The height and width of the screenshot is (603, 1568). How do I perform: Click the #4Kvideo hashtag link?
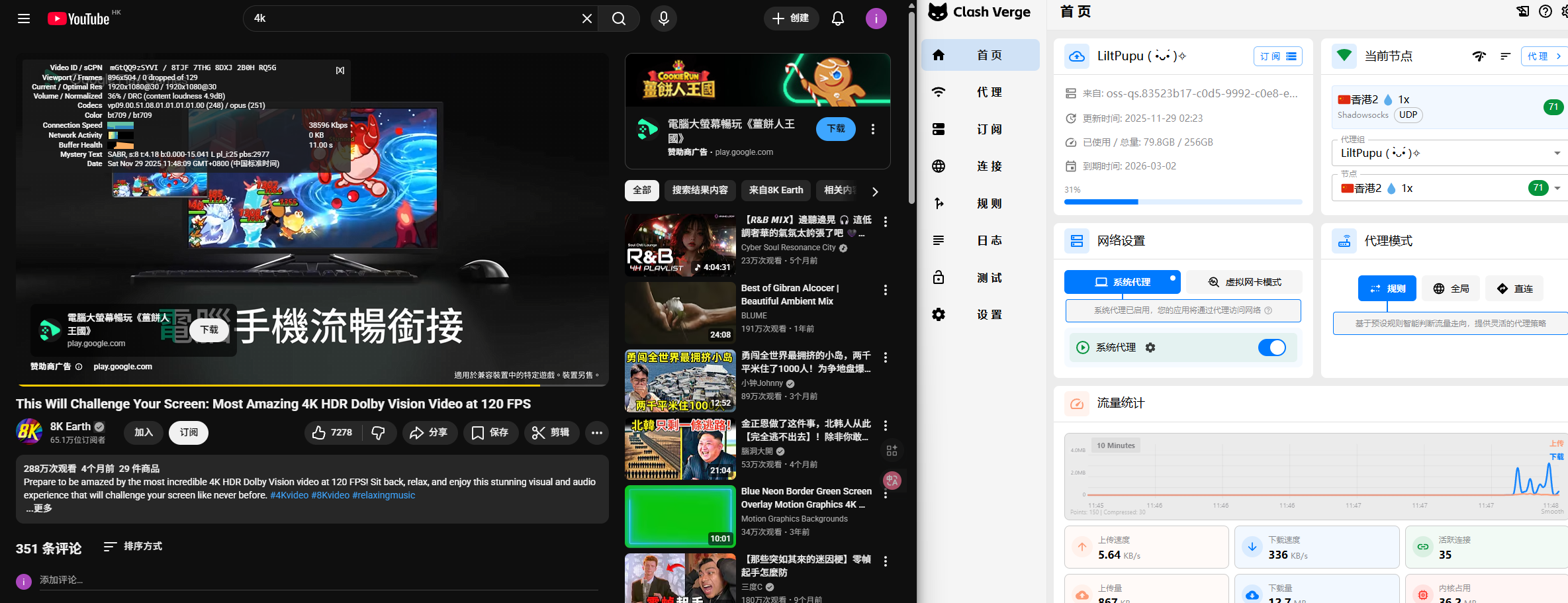pos(289,495)
